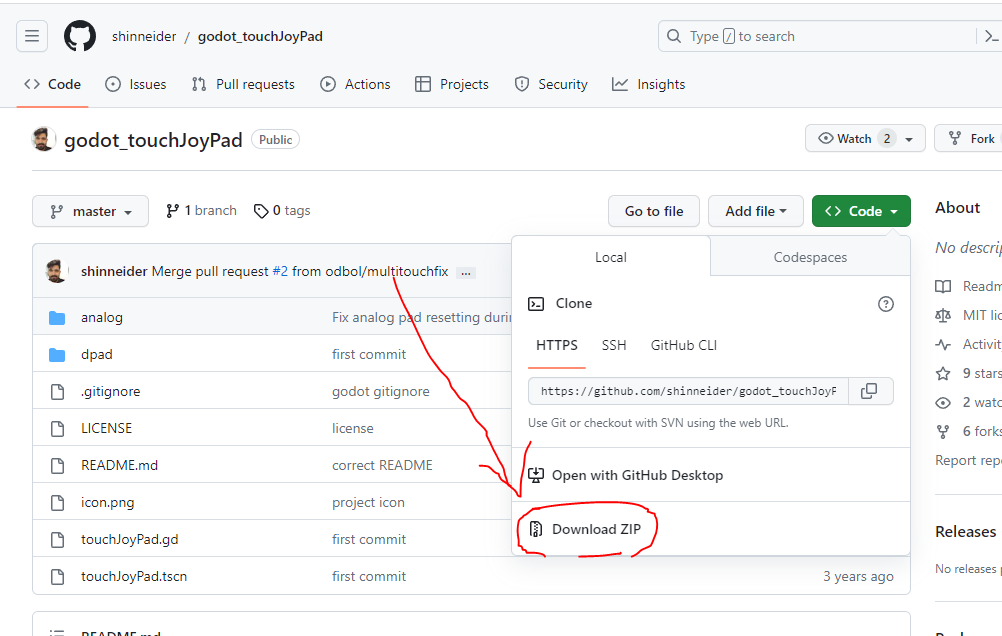
Task: Click the file icon beside README.md
Action: pos(58,466)
